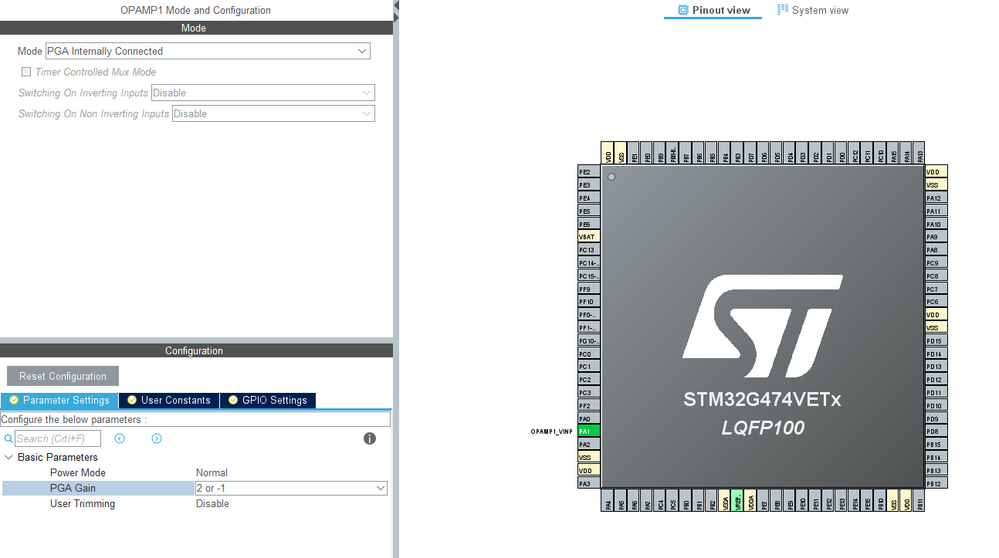Open Switching On Inverting Inputs dropdown
The height and width of the screenshot is (558, 999).
(x=262, y=93)
